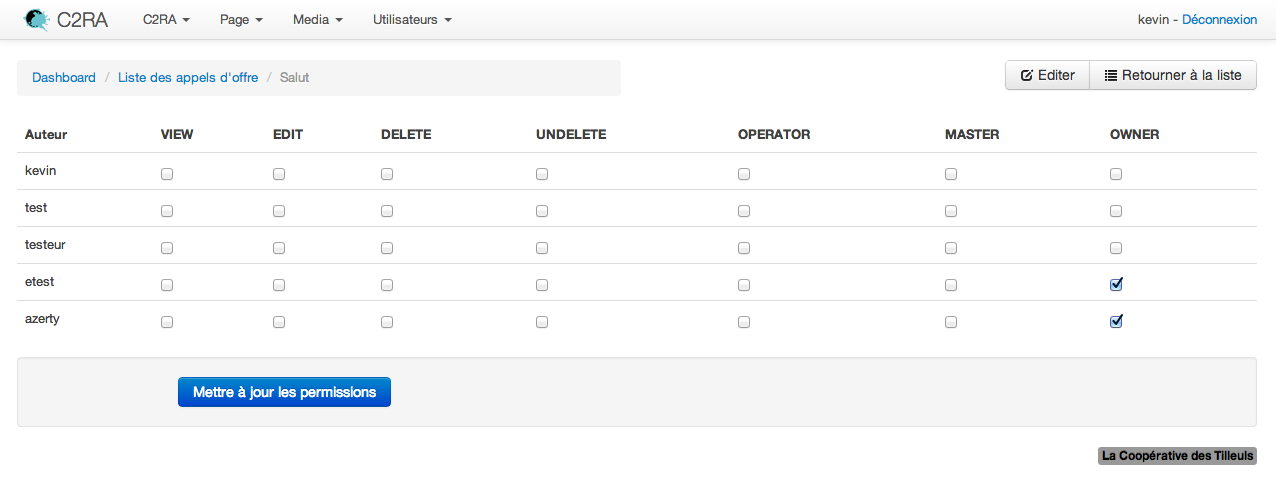Uncheck OWNER permission for etest
Viewport: 1276px width, 480px height.
[1116, 284]
